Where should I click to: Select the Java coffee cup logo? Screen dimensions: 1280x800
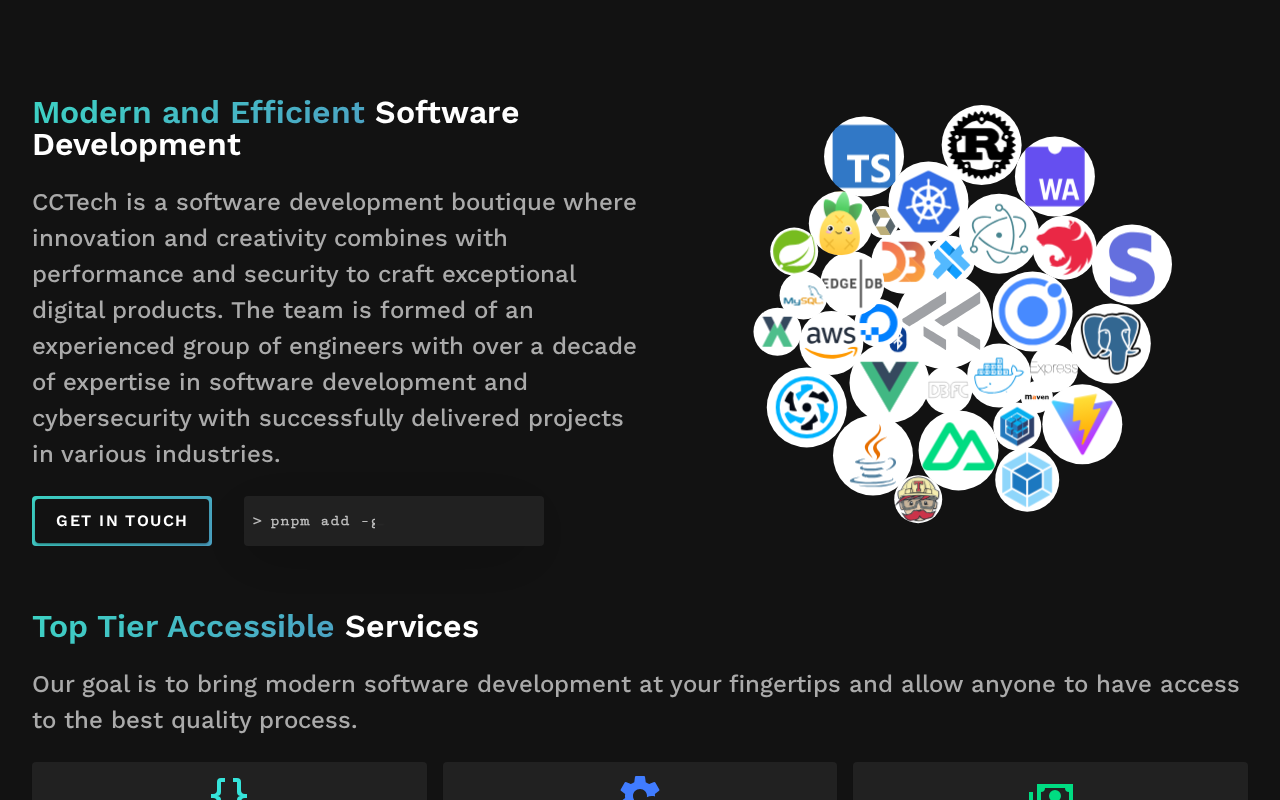(873, 455)
